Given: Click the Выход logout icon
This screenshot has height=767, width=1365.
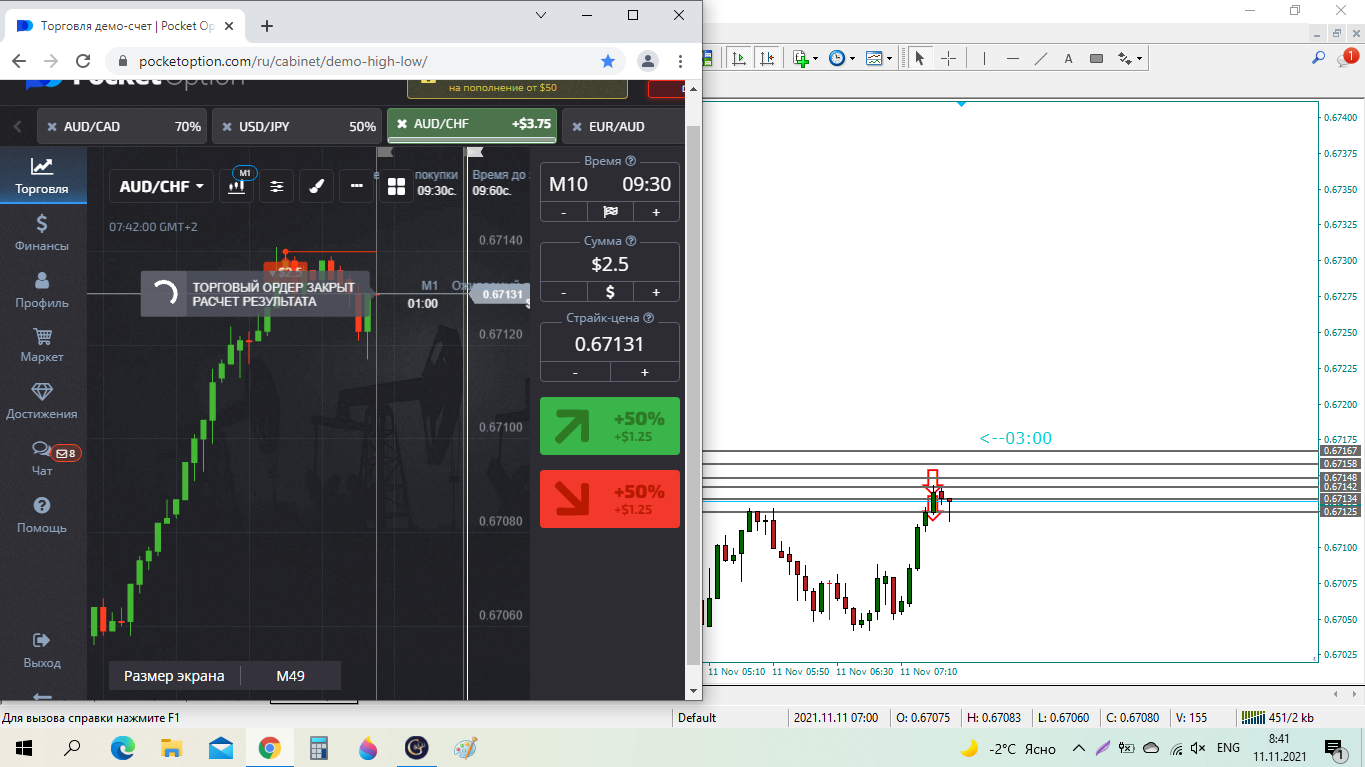Looking at the screenshot, I should (42, 640).
